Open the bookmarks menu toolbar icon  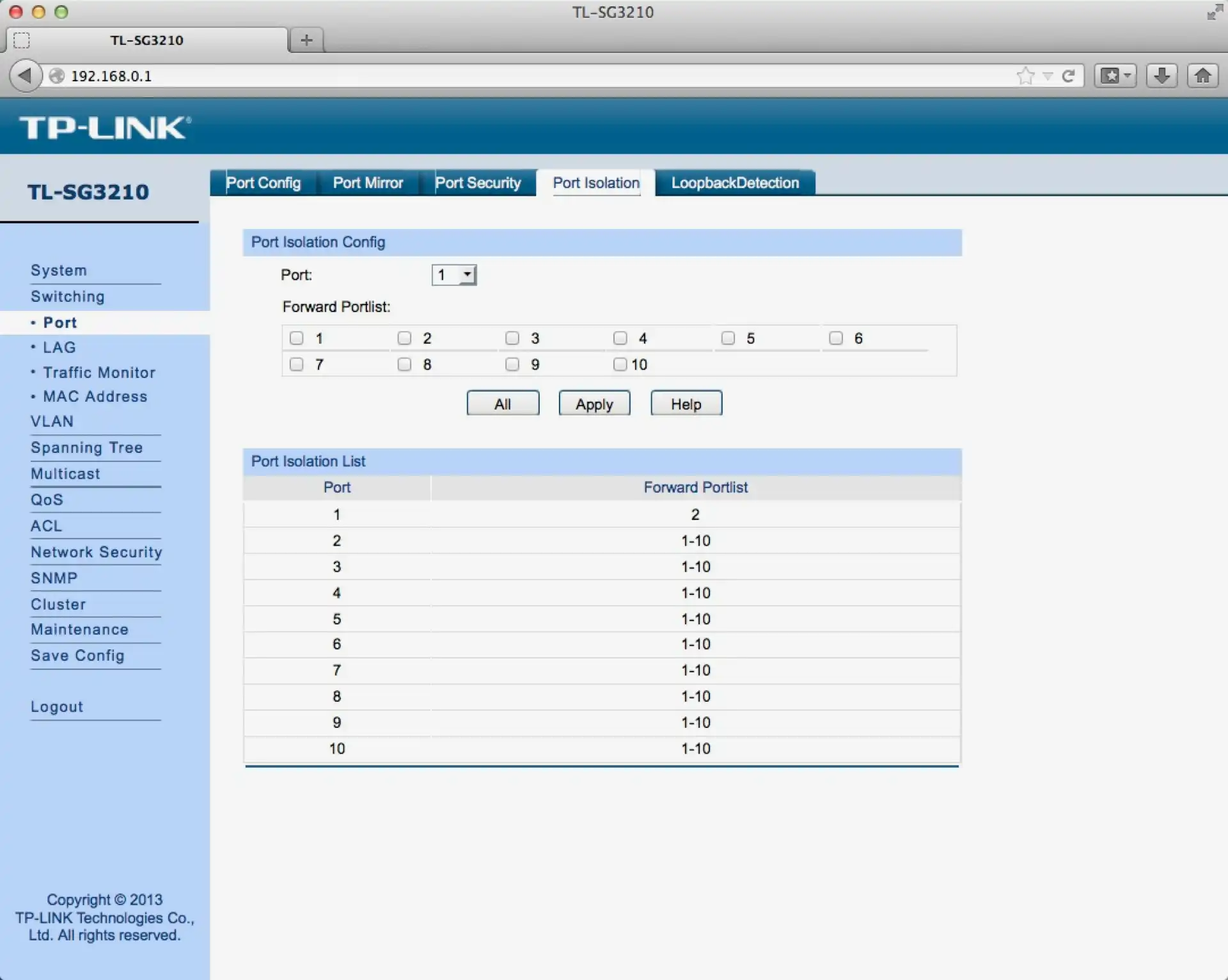click(x=1115, y=75)
